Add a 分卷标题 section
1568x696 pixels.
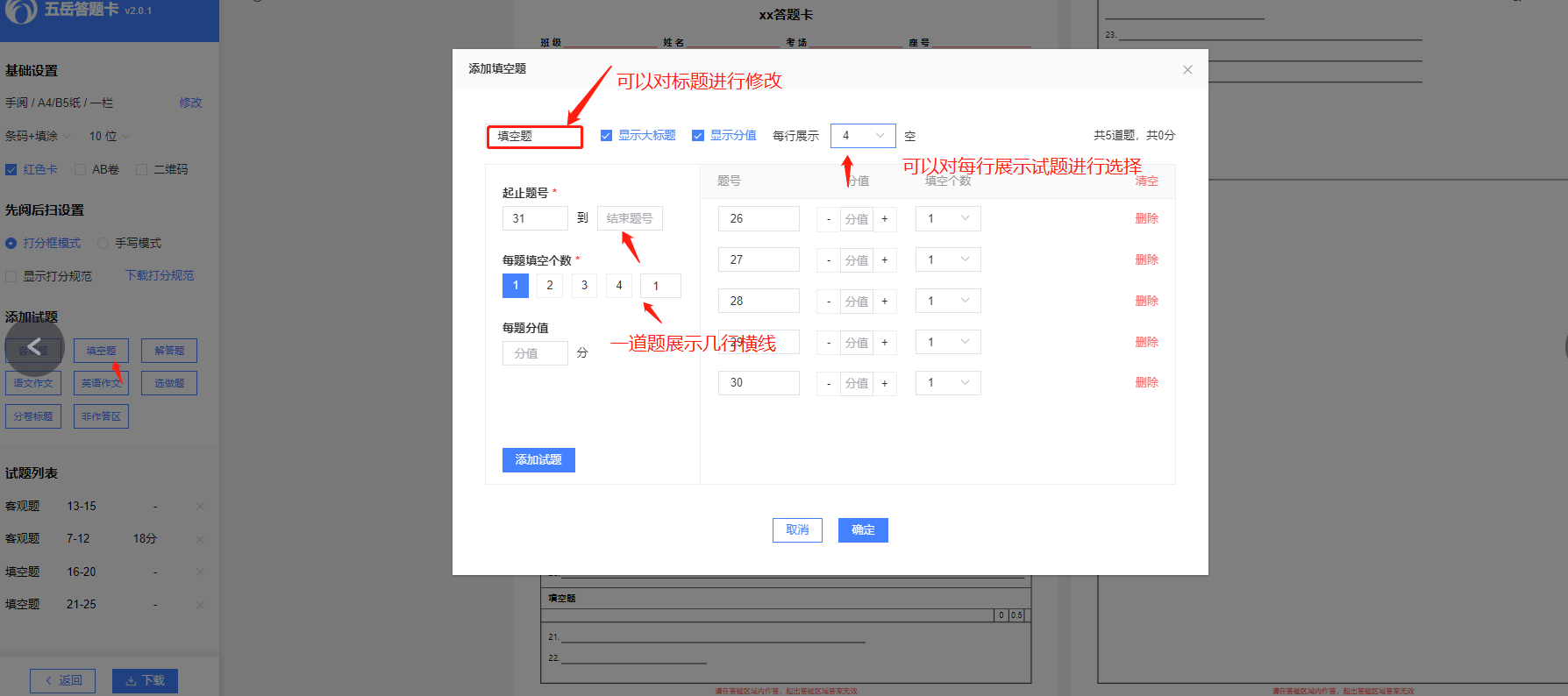pyautogui.click(x=33, y=416)
